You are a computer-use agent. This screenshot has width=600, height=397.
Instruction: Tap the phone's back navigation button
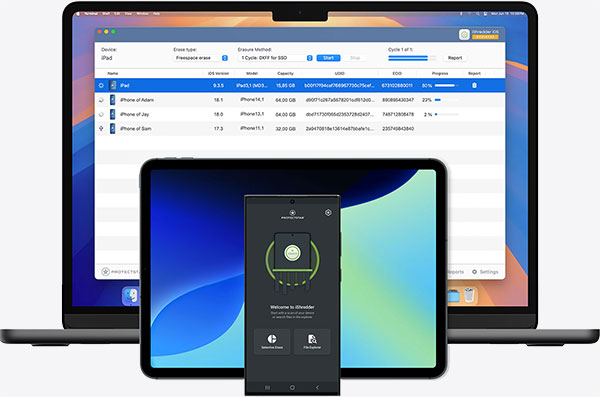point(317,387)
